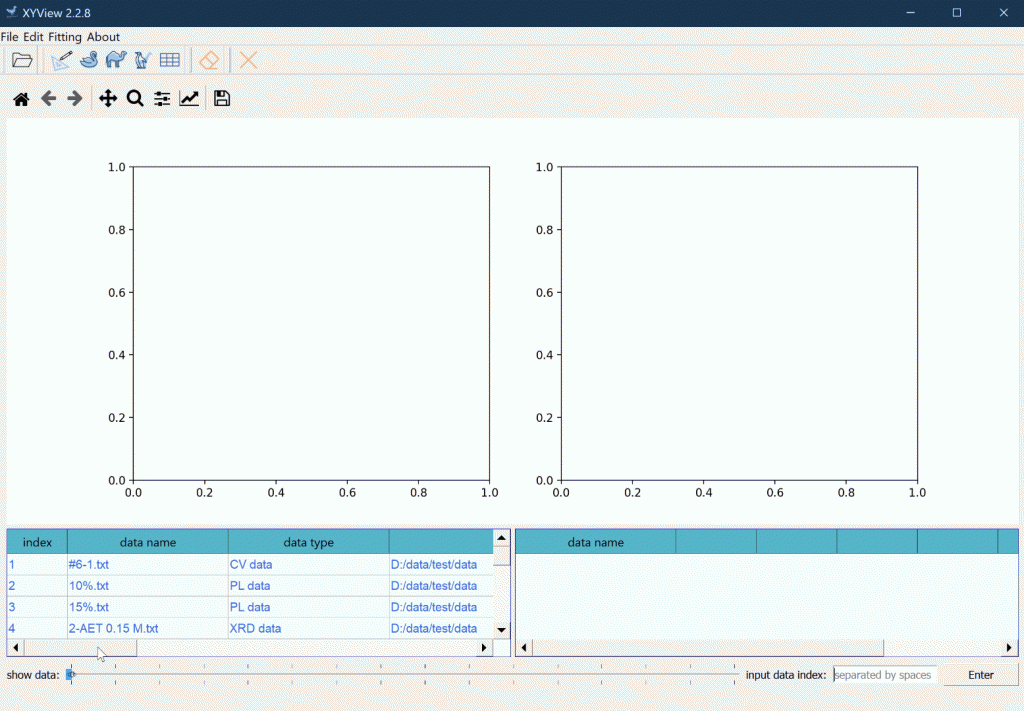The image size is (1024, 711).
Task: Reset plot view with home icon
Action: click(x=21, y=99)
